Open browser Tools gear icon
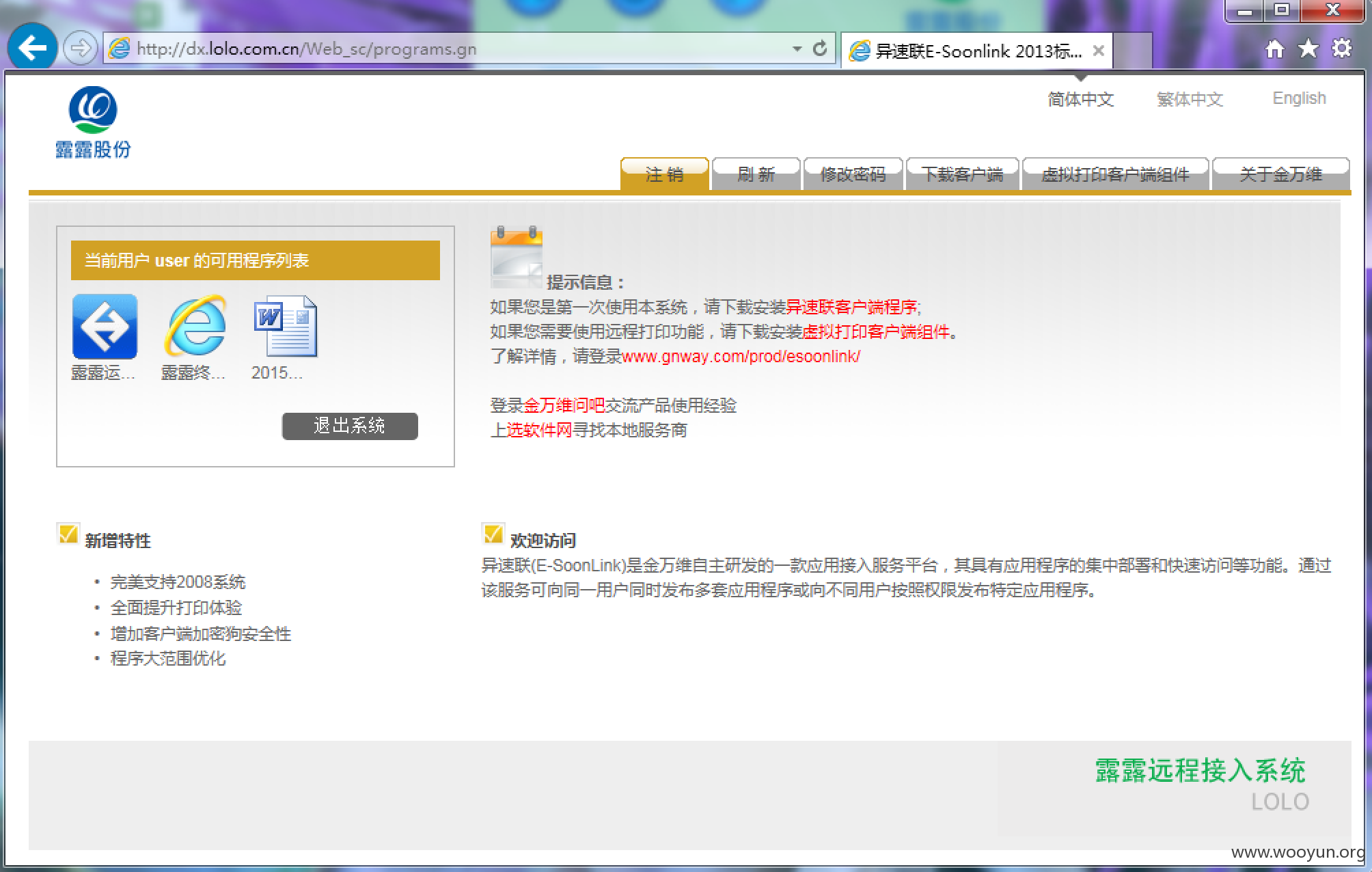The image size is (1372, 872). [1341, 49]
